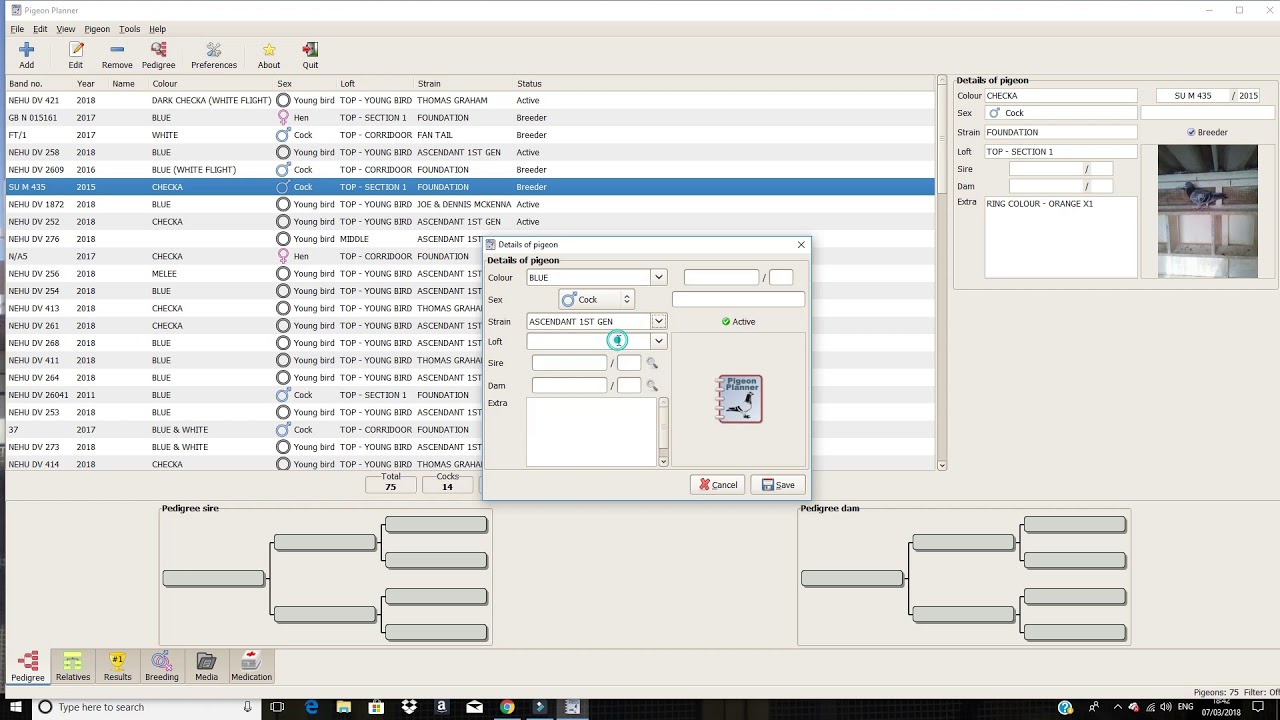Select row NEHU DV 1872
This screenshot has width=1280, height=720.
coord(470,205)
